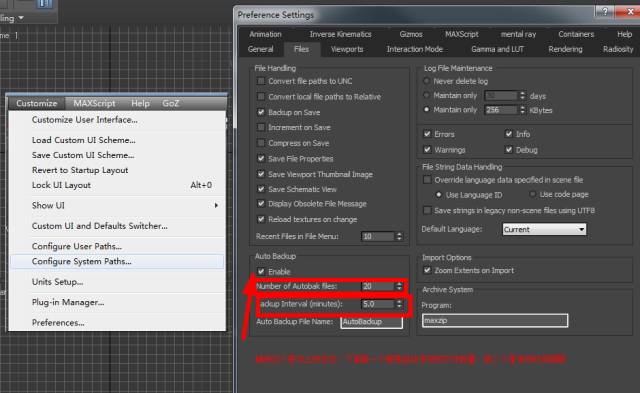Enable Save strings in legacy files using UTF8
Screen dimensions: 640x393
pyautogui.click(x=427, y=211)
